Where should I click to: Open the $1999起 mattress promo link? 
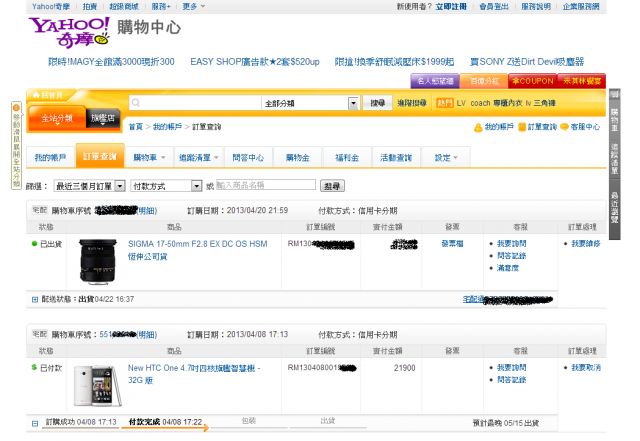394,62
